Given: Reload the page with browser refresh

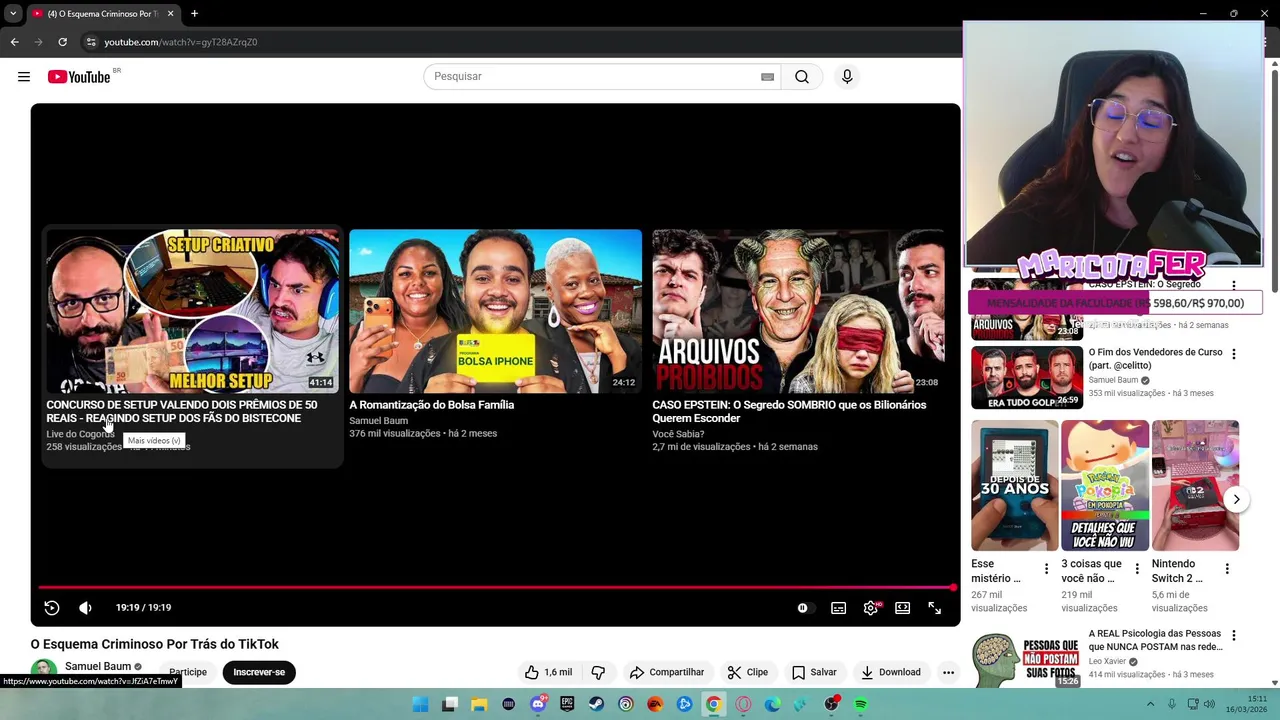Looking at the screenshot, I should click(62, 42).
